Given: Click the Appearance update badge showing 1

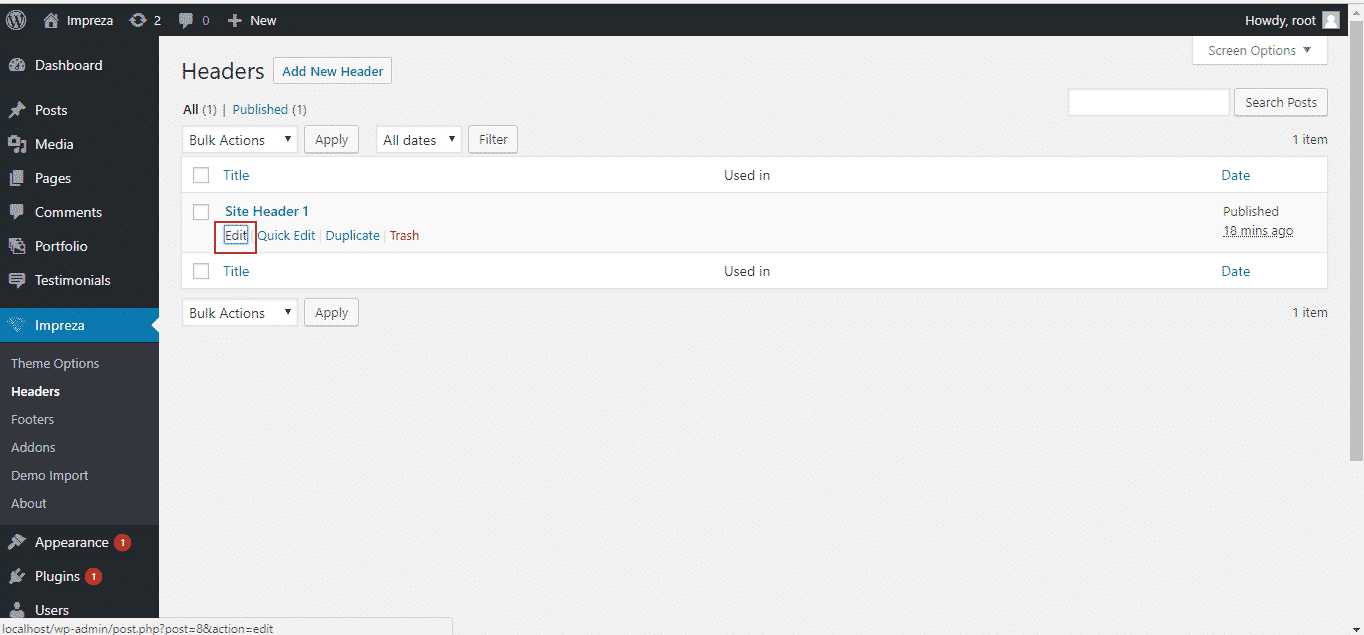Looking at the screenshot, I should coord(122,543).
